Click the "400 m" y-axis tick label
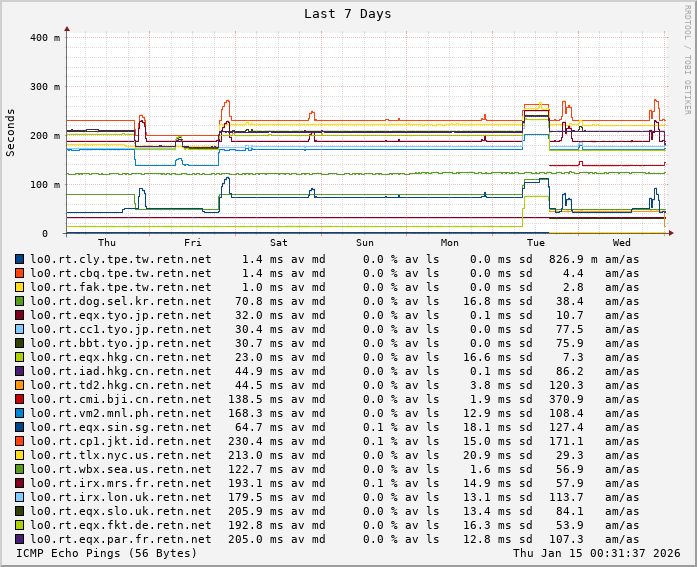This screenshot has height=567, width=697. point(44,38)
